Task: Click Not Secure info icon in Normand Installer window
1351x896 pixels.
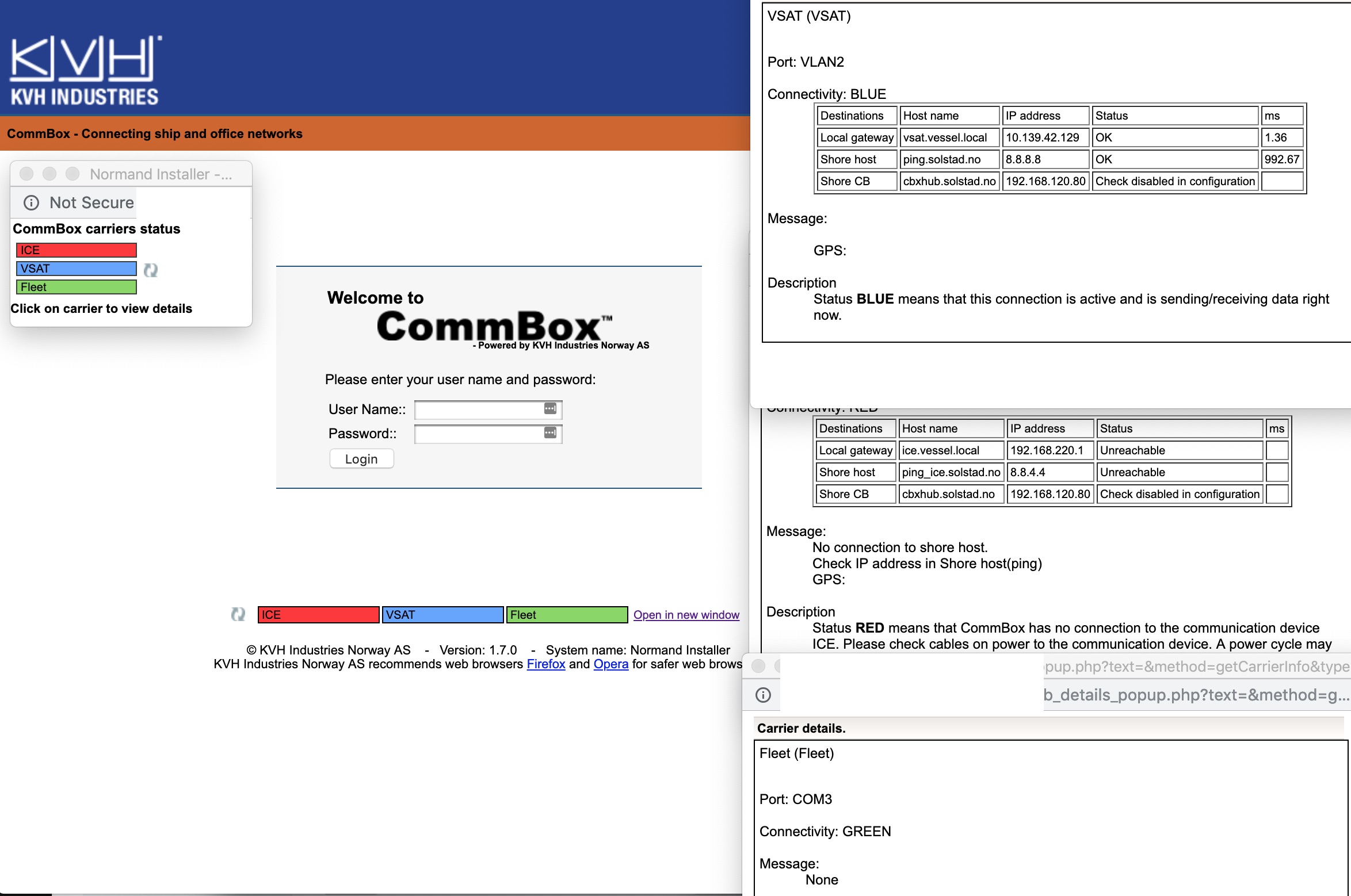Action: pyautogui.click(x=31, y=202)
